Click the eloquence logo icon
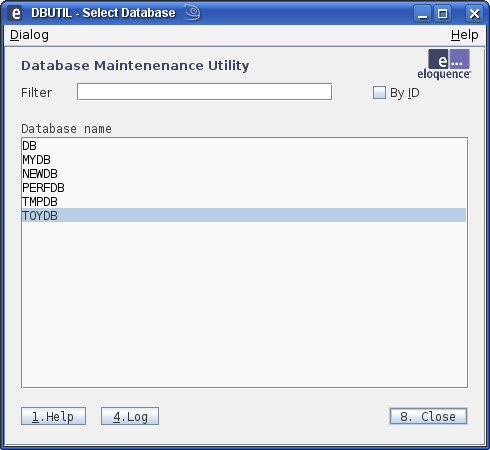Screen dimensions: 490x450 [444, 64]
